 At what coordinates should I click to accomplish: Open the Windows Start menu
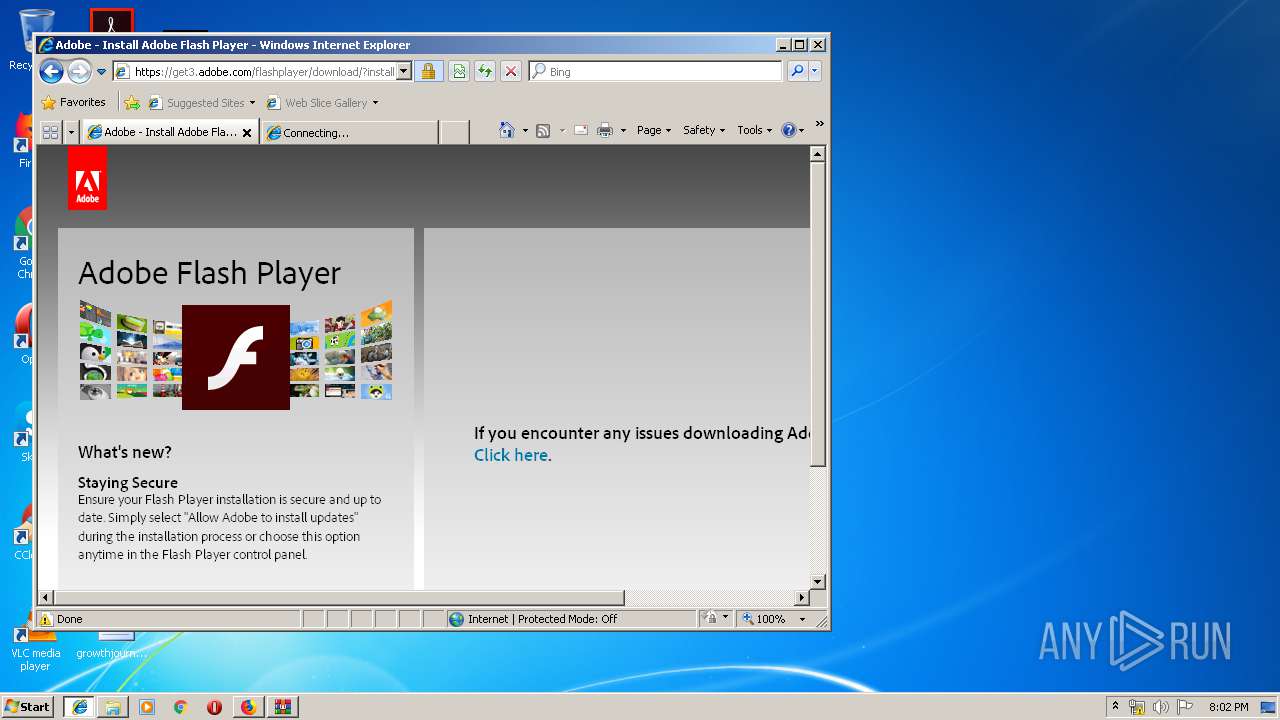[x=28, y=706]
